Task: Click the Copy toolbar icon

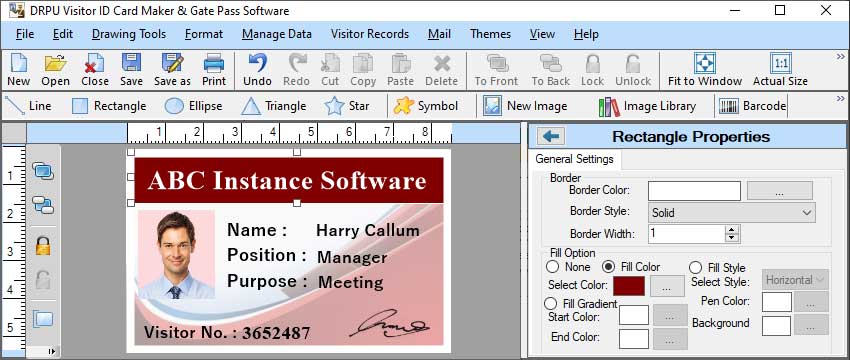Action: click(x=363, y=63)
